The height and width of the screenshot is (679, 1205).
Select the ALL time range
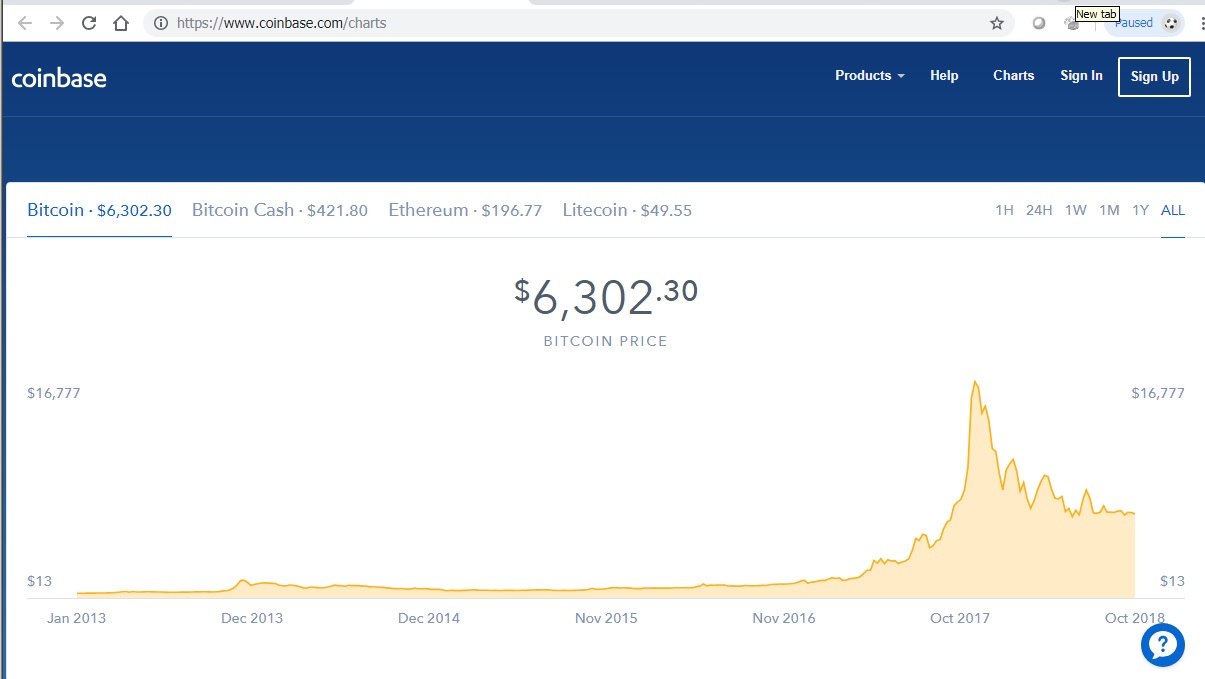[1173, 210]
